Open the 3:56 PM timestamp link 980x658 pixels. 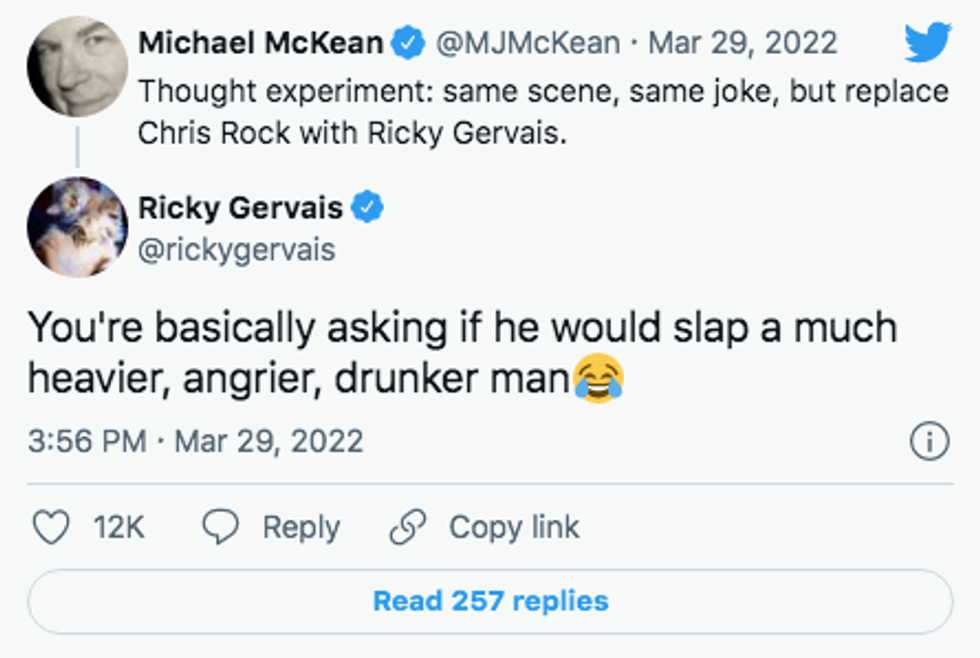point(86,441)
